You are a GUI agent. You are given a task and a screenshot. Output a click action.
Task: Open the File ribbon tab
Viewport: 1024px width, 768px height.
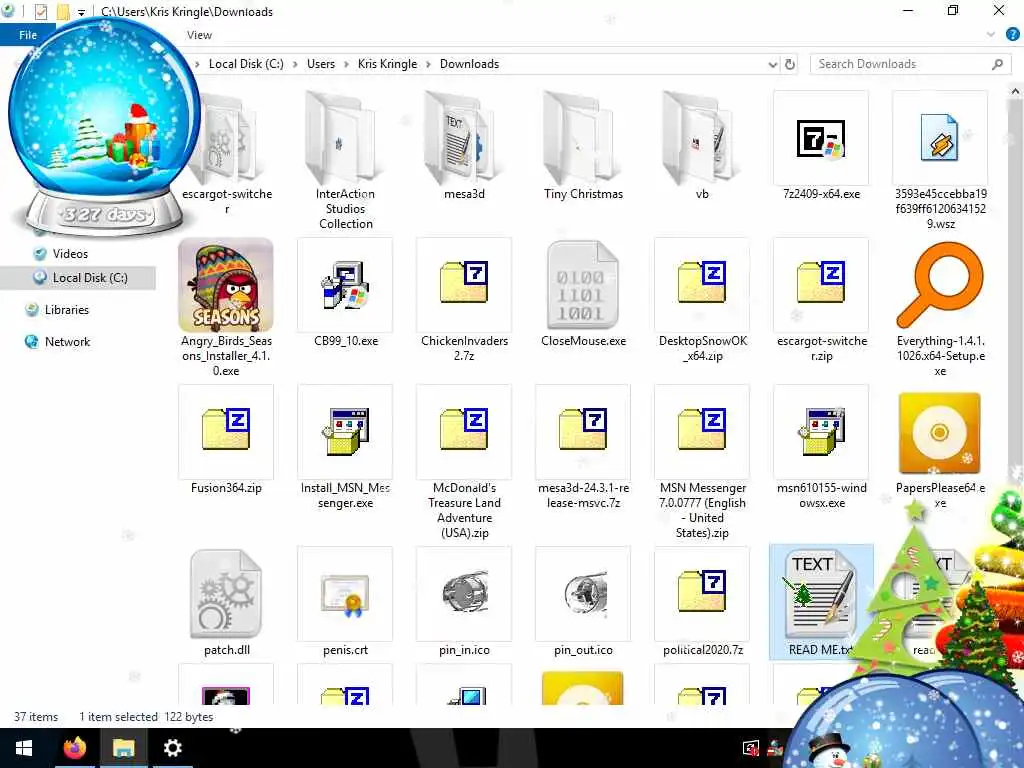[x=28, y=35]
